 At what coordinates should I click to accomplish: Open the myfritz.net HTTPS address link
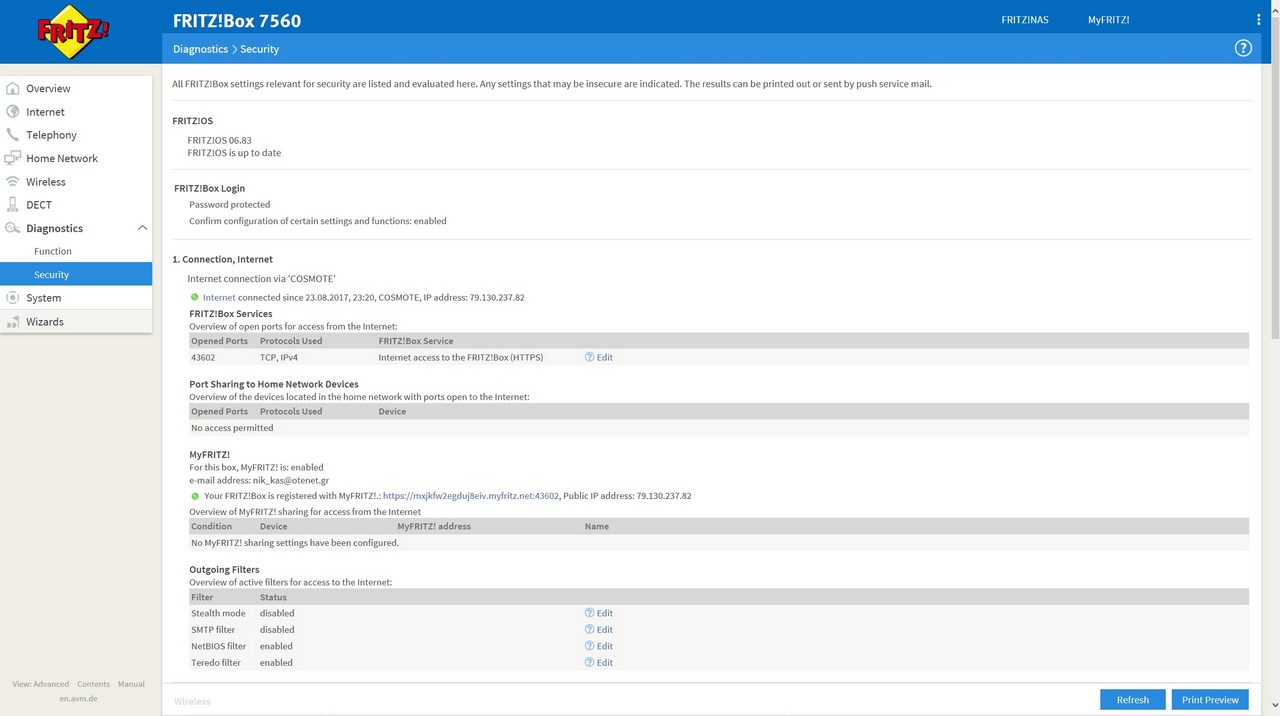pos(471,495)
